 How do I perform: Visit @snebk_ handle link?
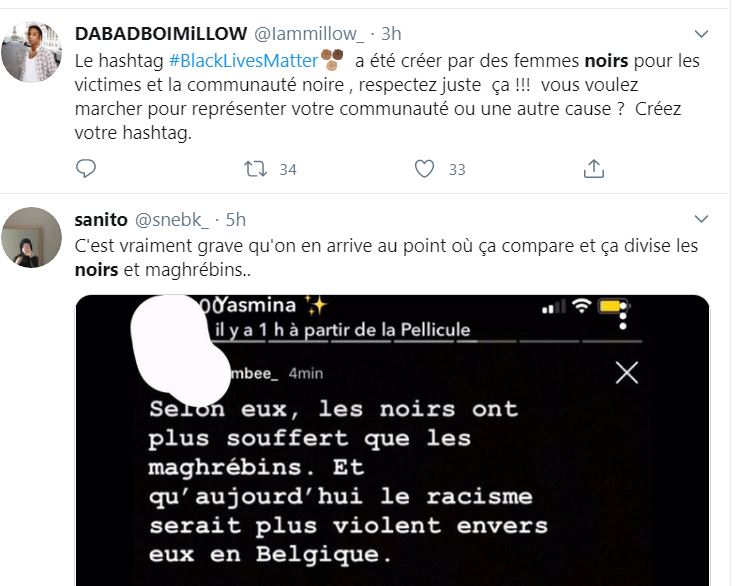172,220
